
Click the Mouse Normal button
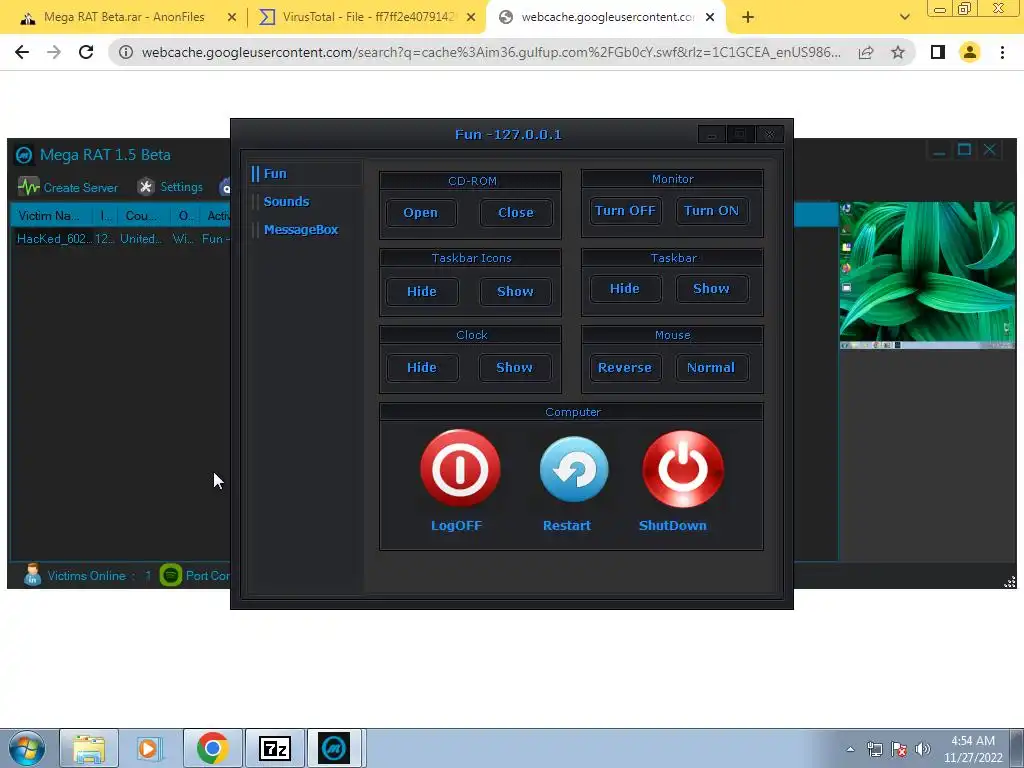[711, 368]
